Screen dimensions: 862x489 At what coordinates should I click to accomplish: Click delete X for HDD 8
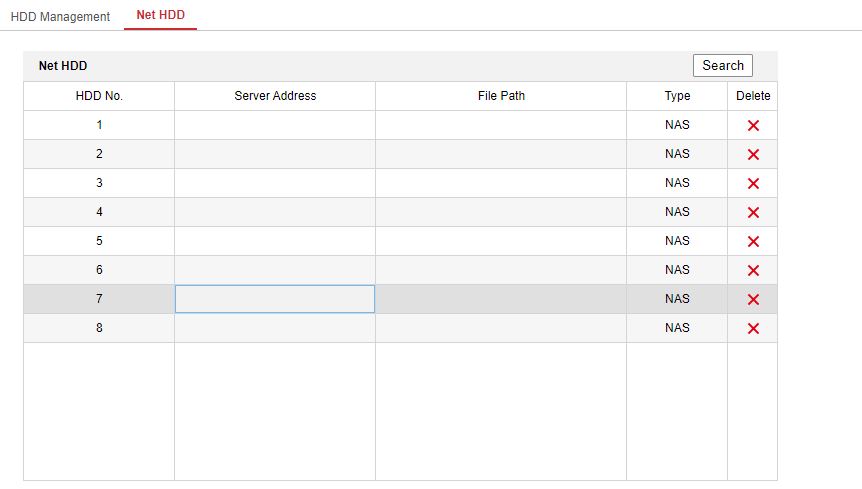pyautogui.click(x=753, y=329)
